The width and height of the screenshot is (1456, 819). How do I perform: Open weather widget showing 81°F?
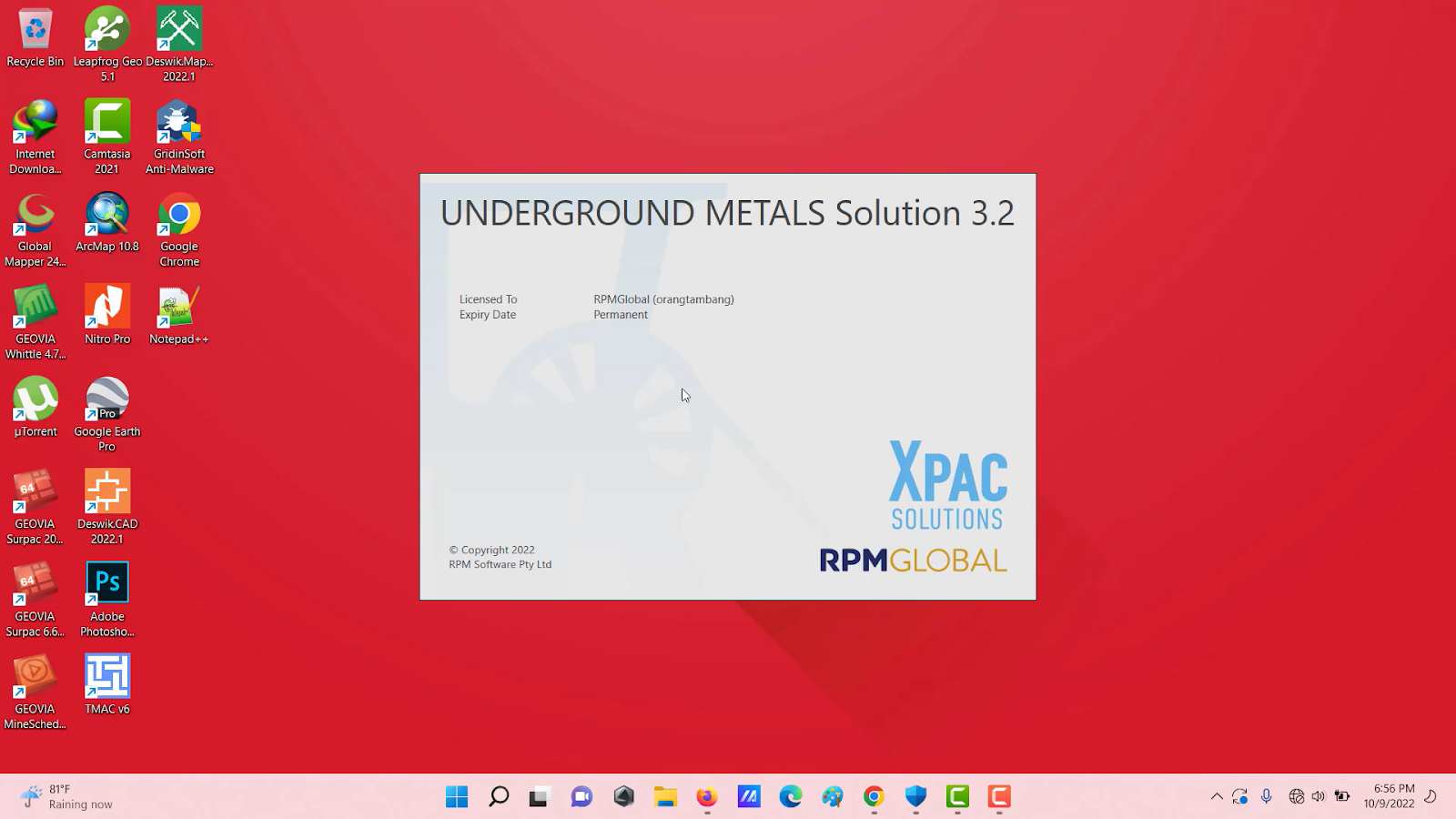(x=68, y=797)
